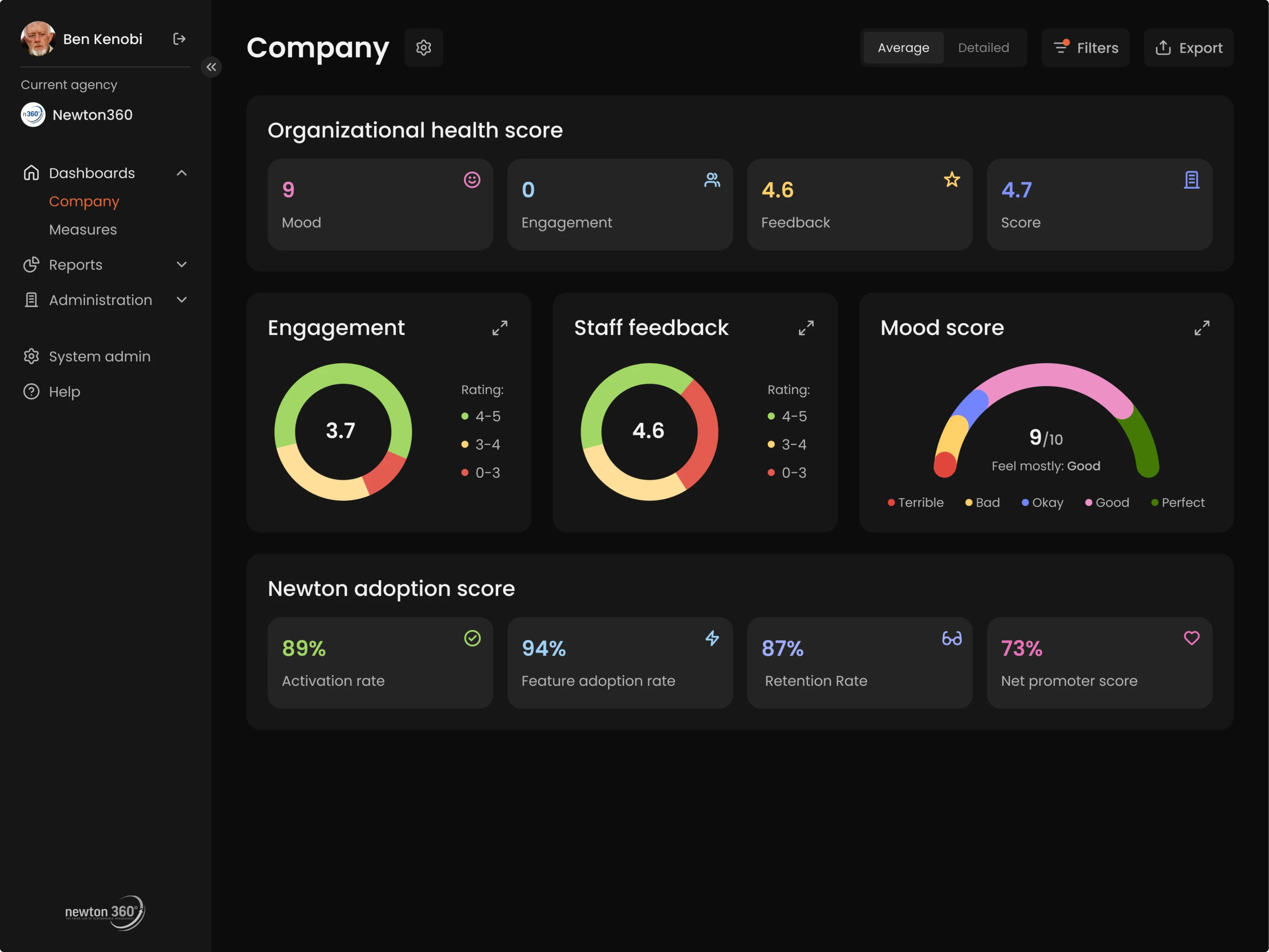Click the 3.7 Engagement donut center
Screen dimensions: 1269x952
[x=341, y=431]
